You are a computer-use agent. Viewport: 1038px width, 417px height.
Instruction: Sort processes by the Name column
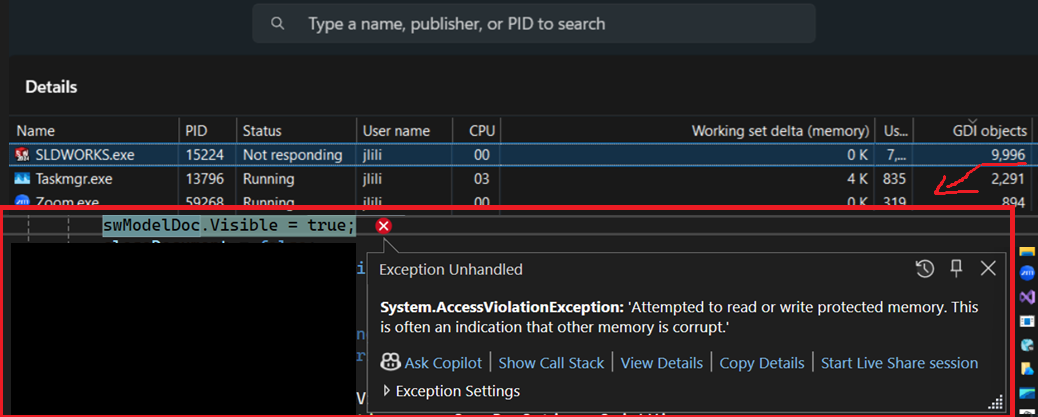pos(36,131)
